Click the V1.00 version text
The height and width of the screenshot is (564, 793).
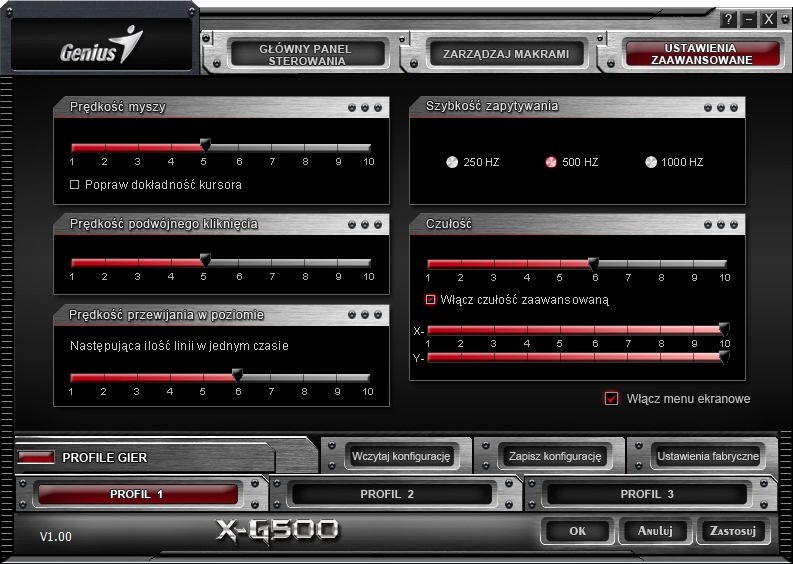pos(56,536)
